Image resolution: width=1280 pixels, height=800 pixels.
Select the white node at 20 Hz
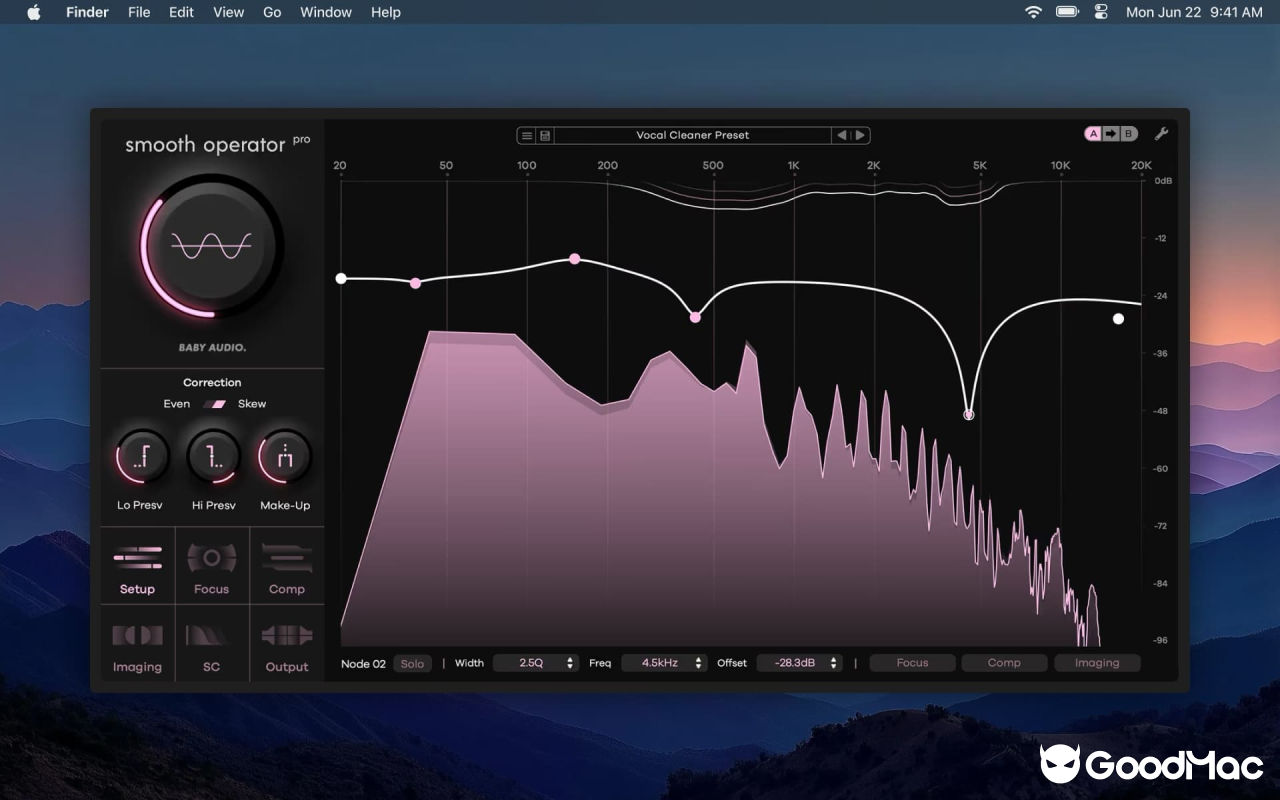point(341,278)
